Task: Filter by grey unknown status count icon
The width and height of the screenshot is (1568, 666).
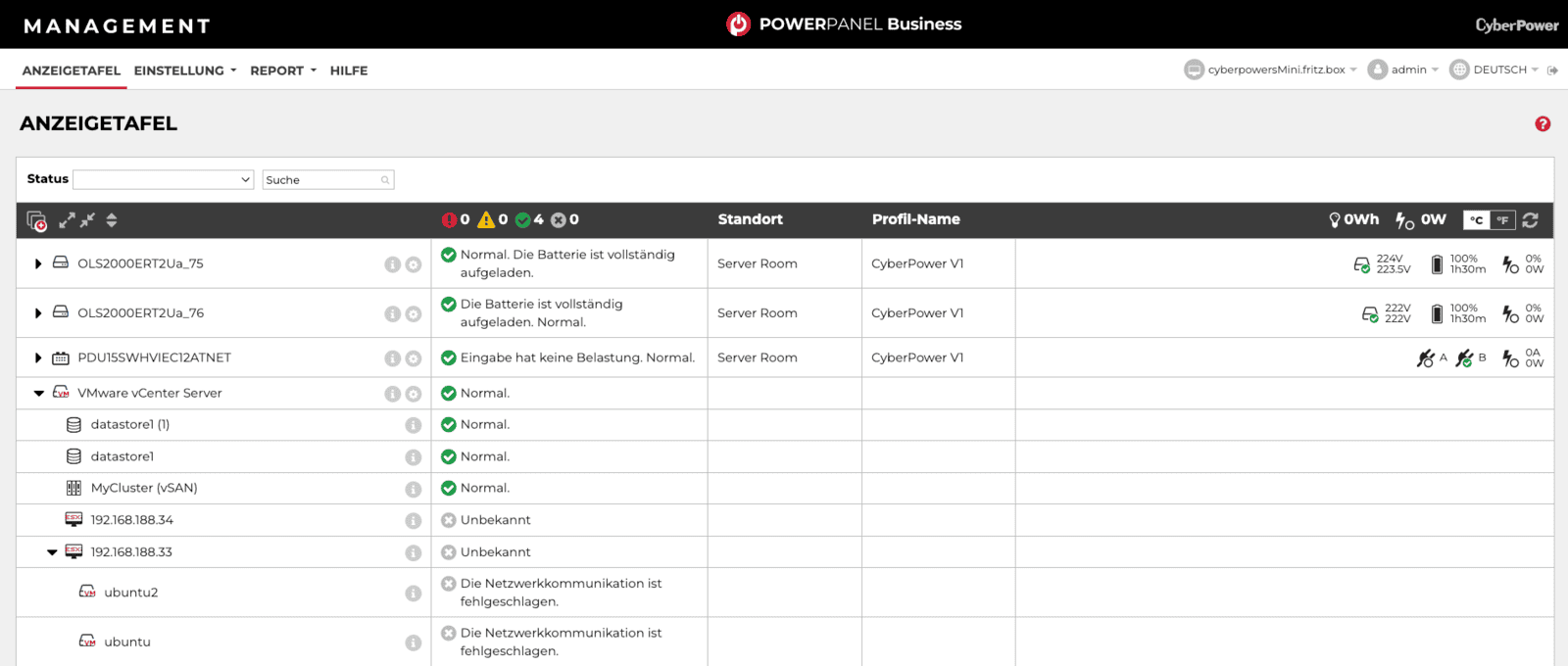Action: click(x=559, y=219)
